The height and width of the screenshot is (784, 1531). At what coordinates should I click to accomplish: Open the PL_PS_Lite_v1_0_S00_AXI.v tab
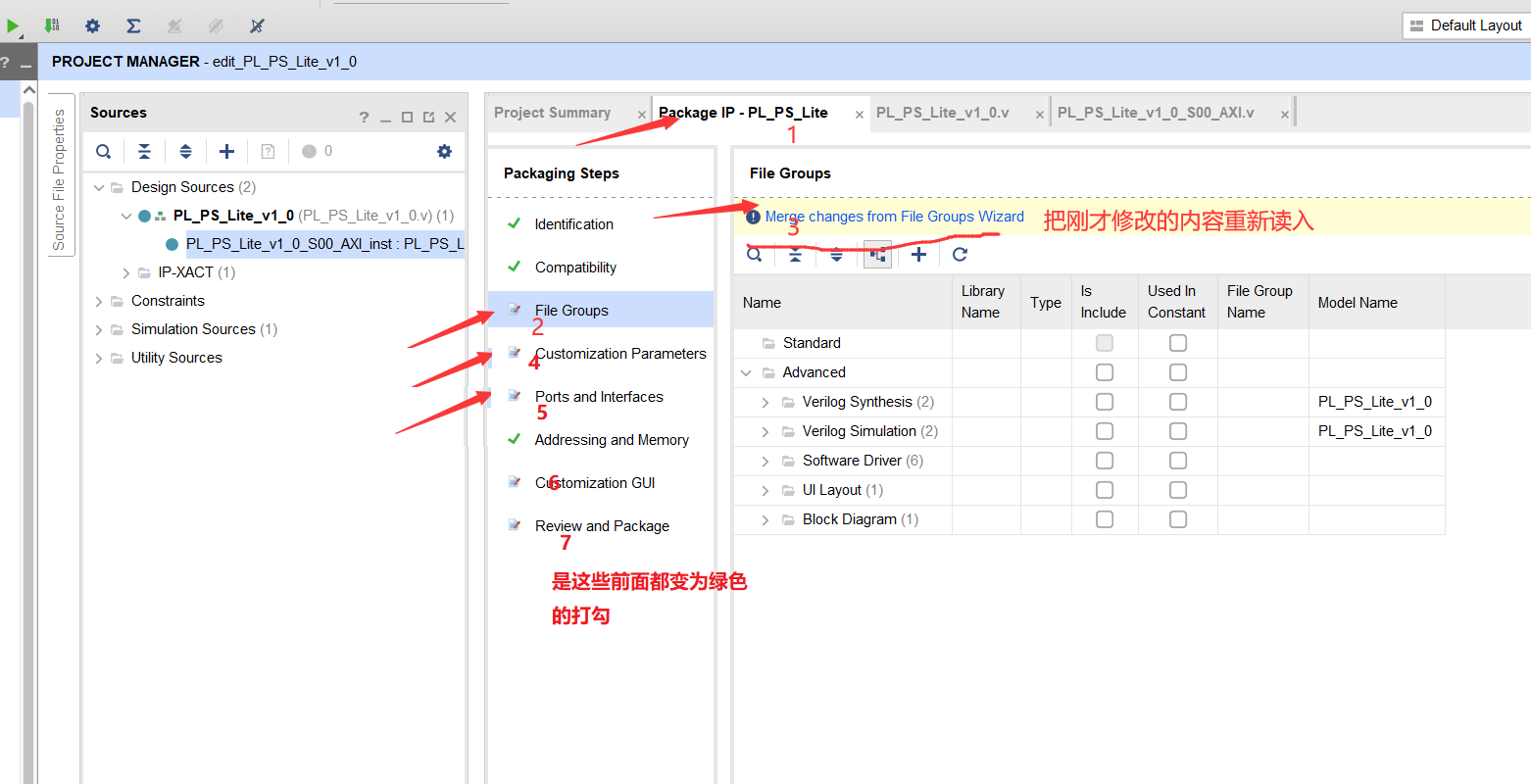tap(1156, 113)
